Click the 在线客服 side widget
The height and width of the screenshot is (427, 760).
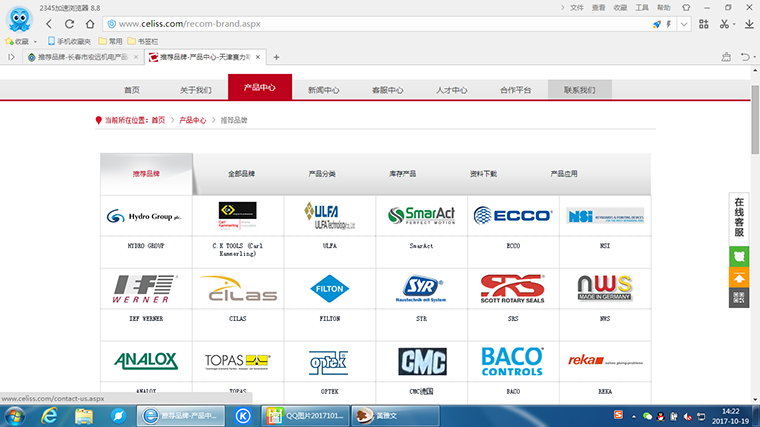tap(739, 218)
